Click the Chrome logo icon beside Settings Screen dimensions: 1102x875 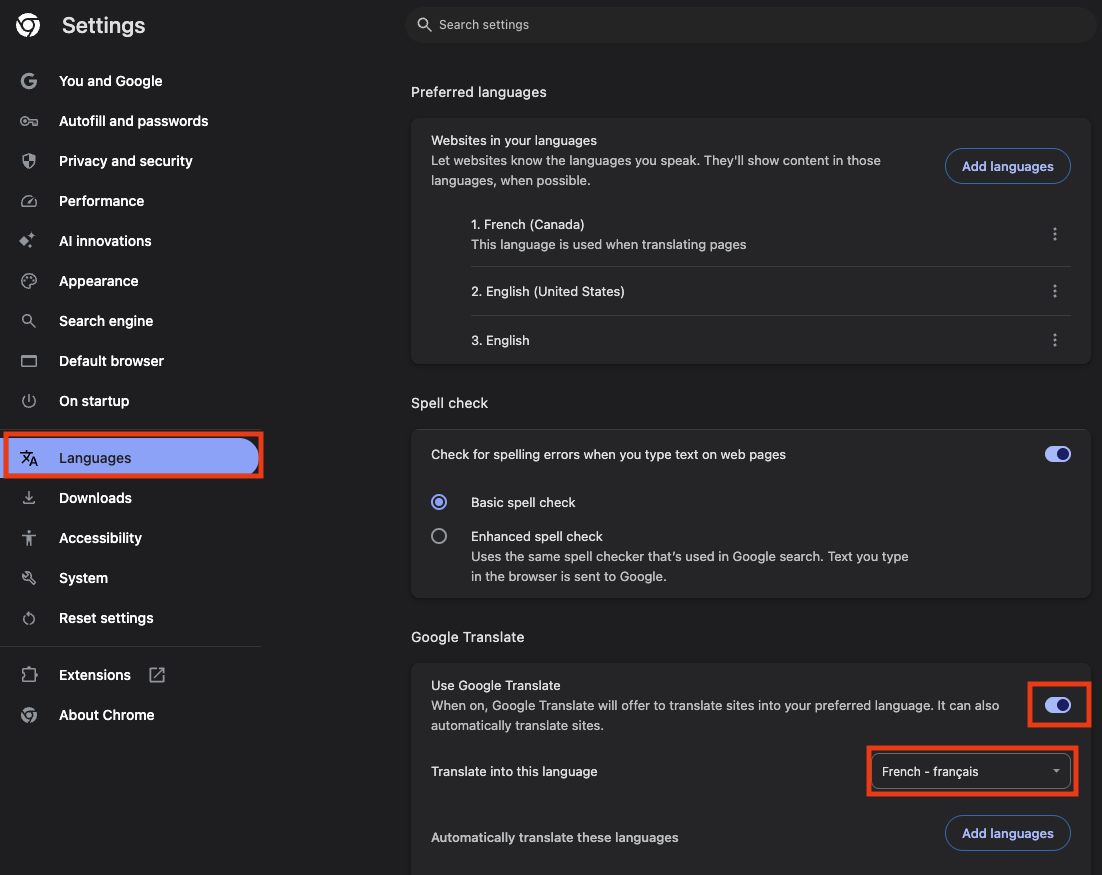pos(28,26)
